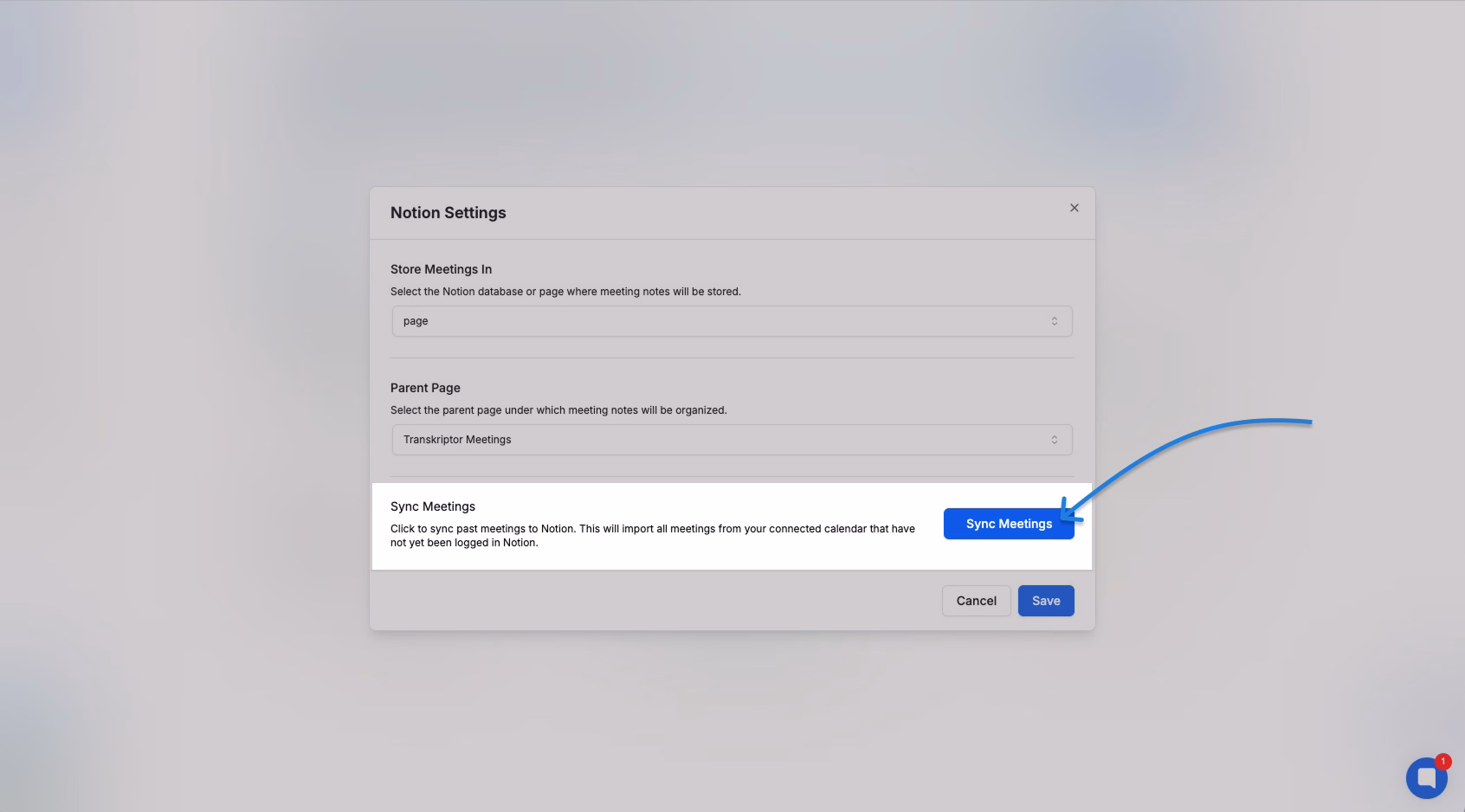Open the "Store Meetings In" dropdown
The width and height of the screenshot is (1465, 812).
pos(732,320)
